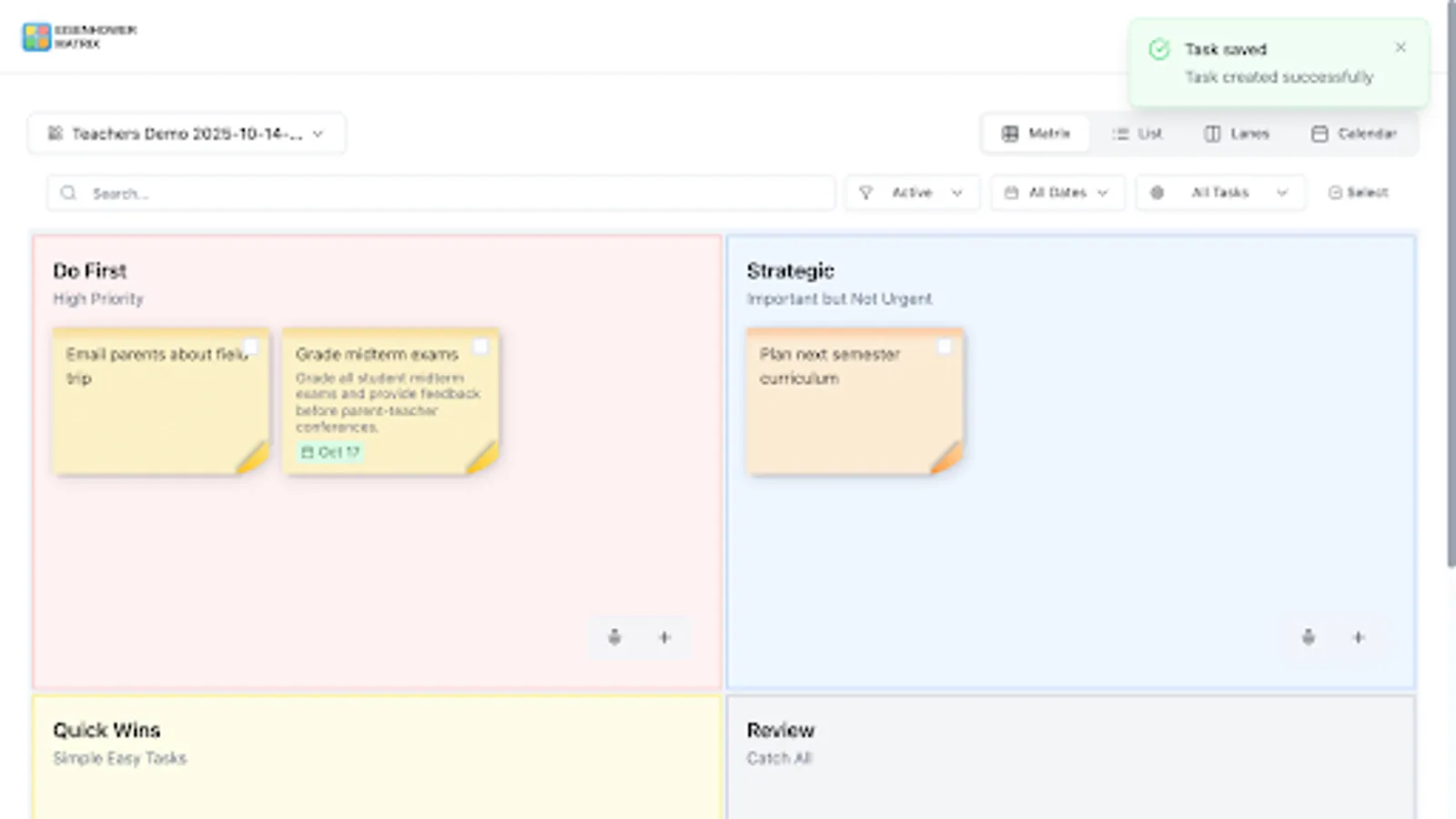Screen dimensions: 1456x819
Task: Click the plus icon in the Strategic quadrant
Action: (x=1357, y=638)
